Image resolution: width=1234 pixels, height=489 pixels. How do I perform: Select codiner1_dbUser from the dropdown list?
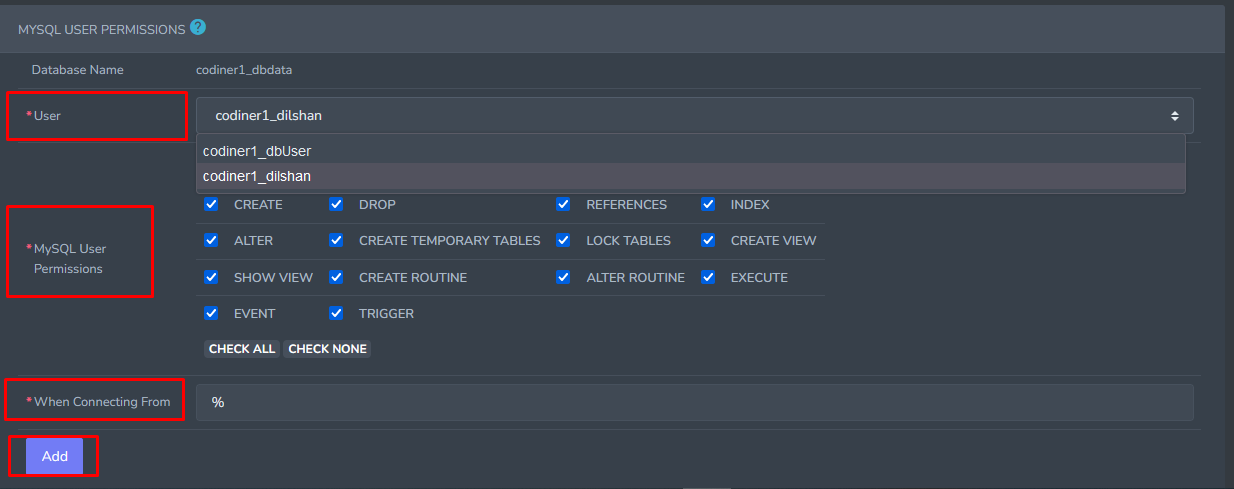click(256, 151)
